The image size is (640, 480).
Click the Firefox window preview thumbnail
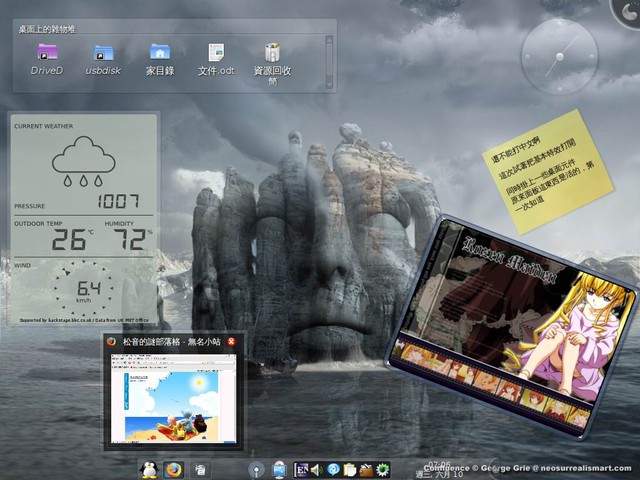click(174, 398)
